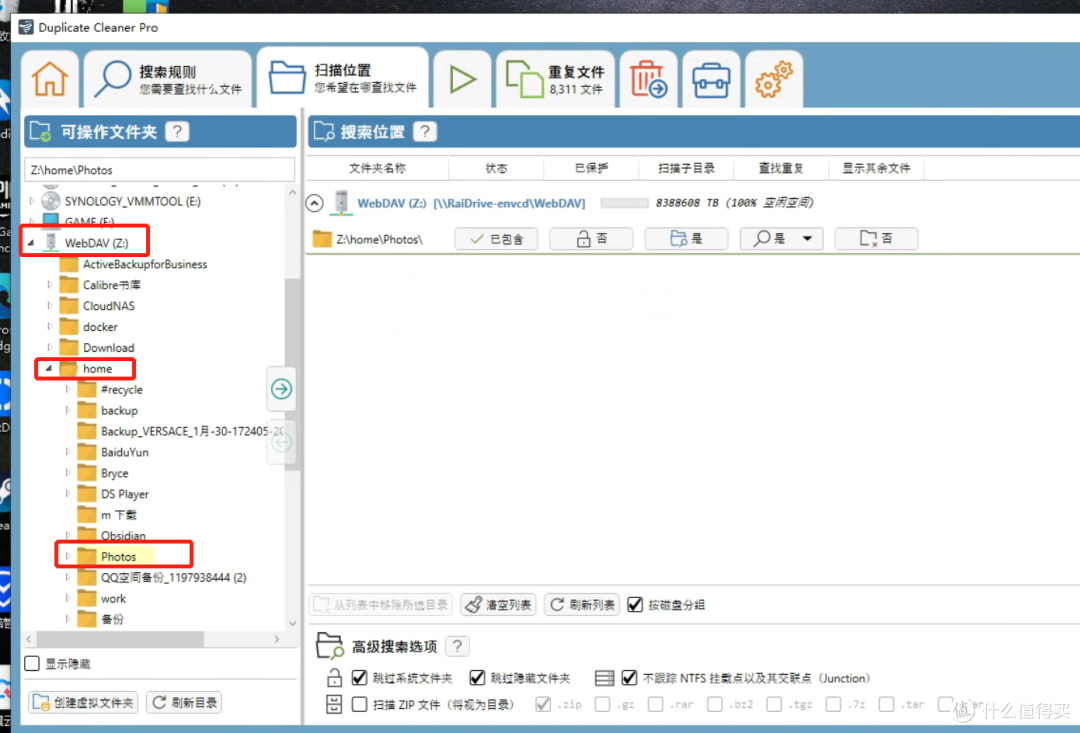Select the QQ空间备份 folder
This screenshot has width=1080, height=733.
click(174, 577)
